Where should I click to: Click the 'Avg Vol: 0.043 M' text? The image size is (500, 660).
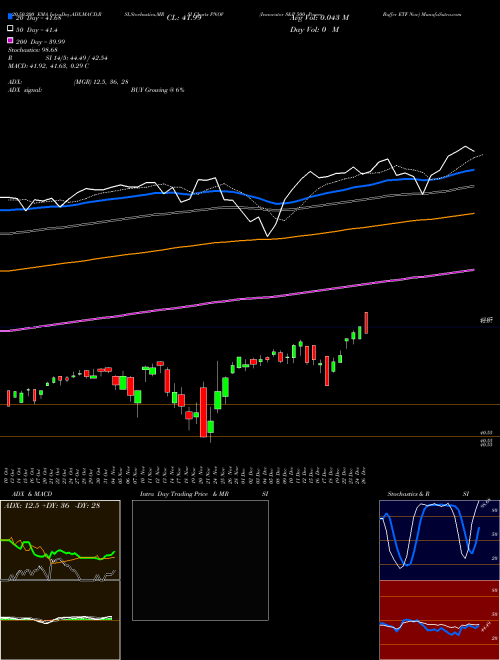(x=319, y=18)
